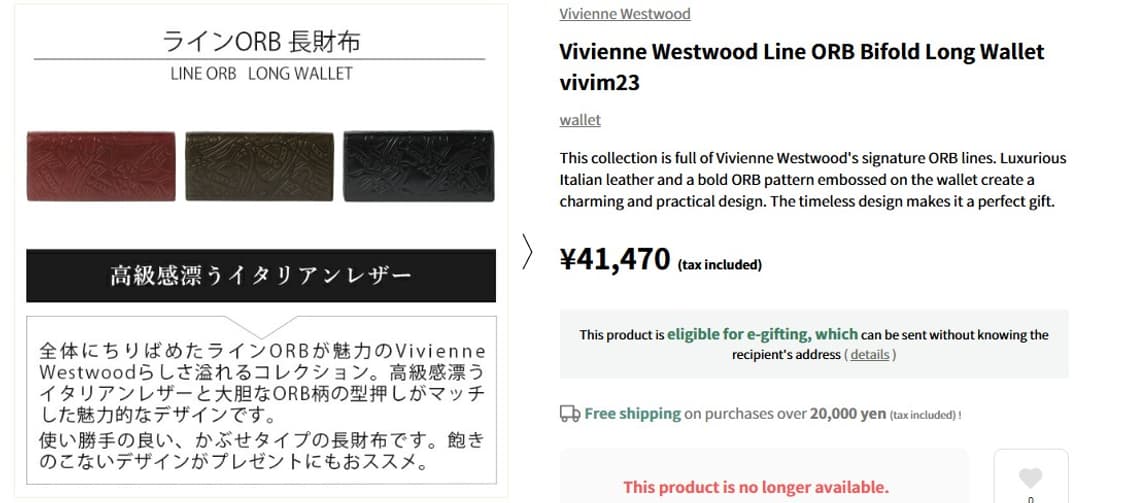
Task: Click "This product is no longer available" notice
Action: tap(755, 487)
